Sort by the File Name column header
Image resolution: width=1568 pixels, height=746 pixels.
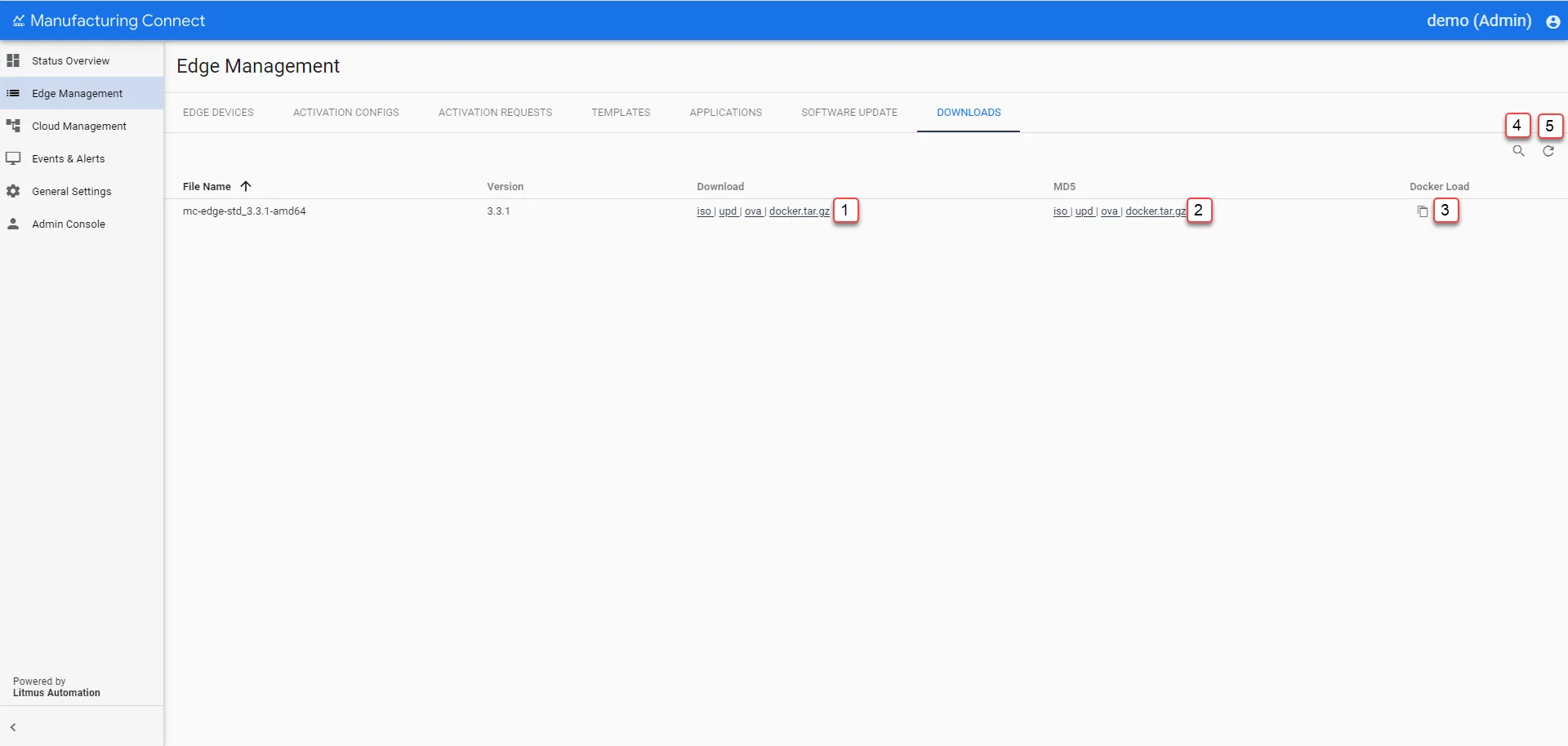tap(207, 187)
